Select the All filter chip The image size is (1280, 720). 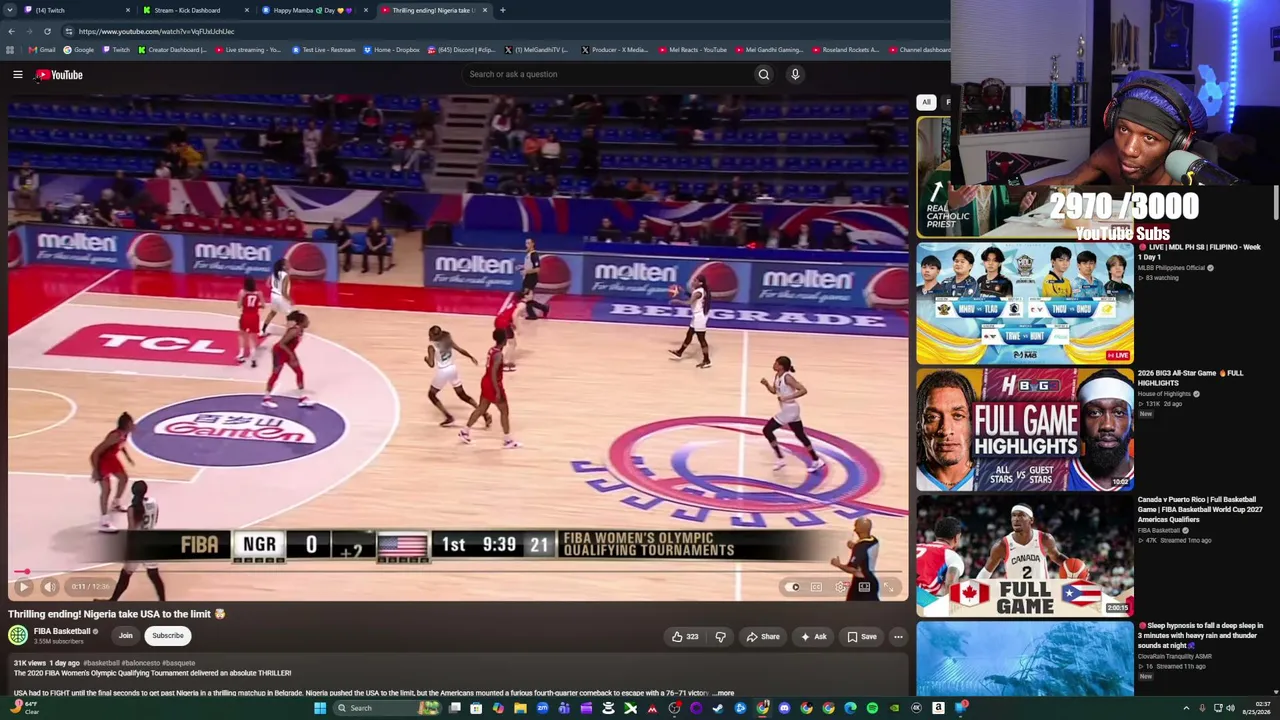click(926, 102)
